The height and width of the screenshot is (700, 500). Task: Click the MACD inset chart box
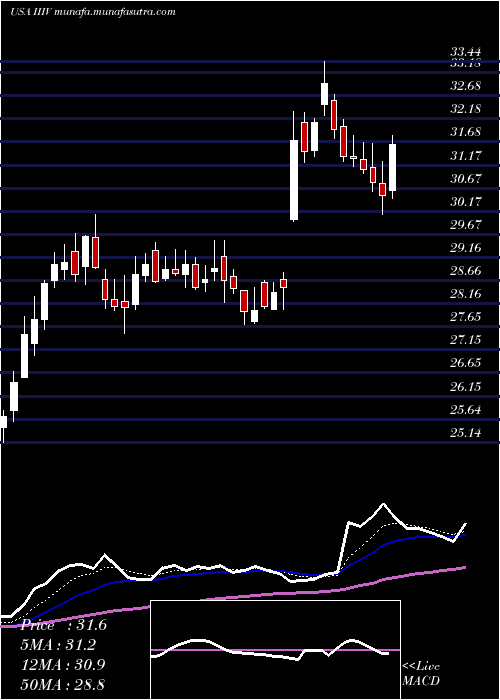(x=275, y=650)
